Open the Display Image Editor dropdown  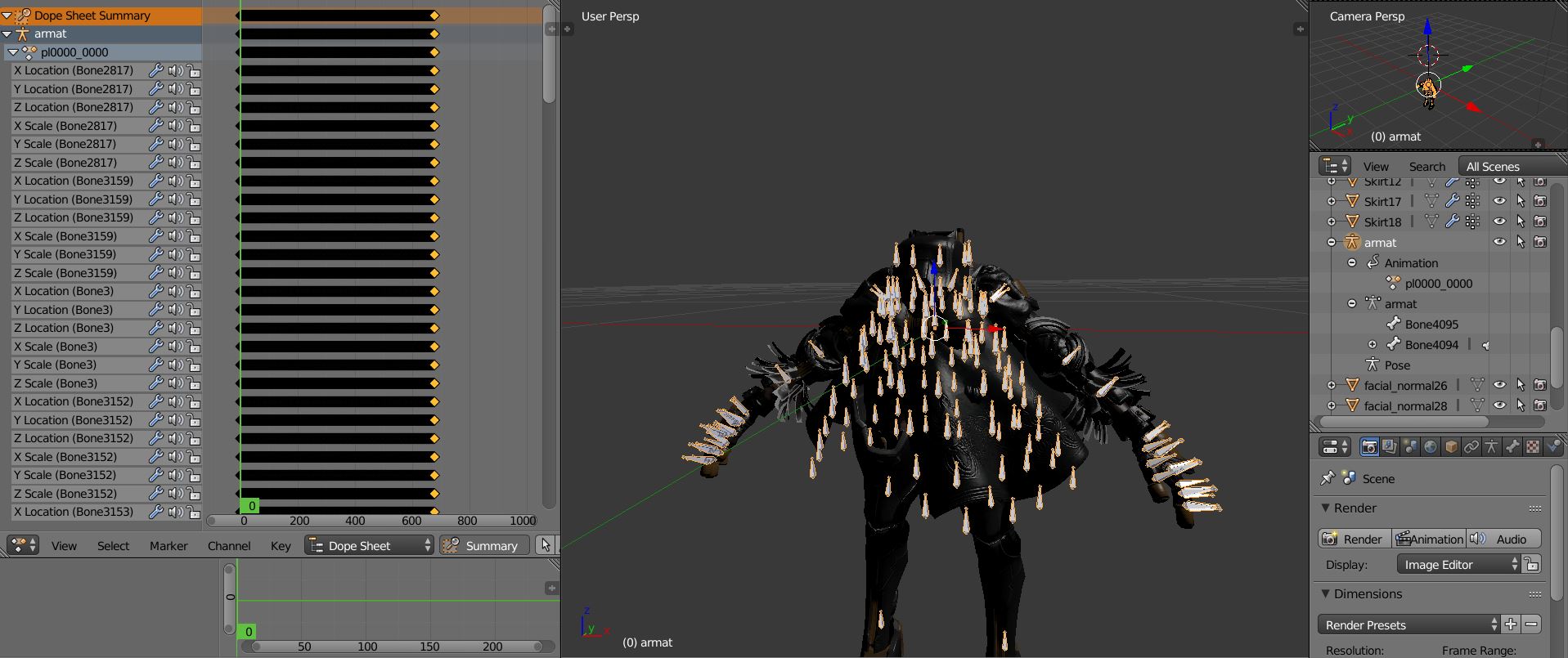coord(1458,564)
